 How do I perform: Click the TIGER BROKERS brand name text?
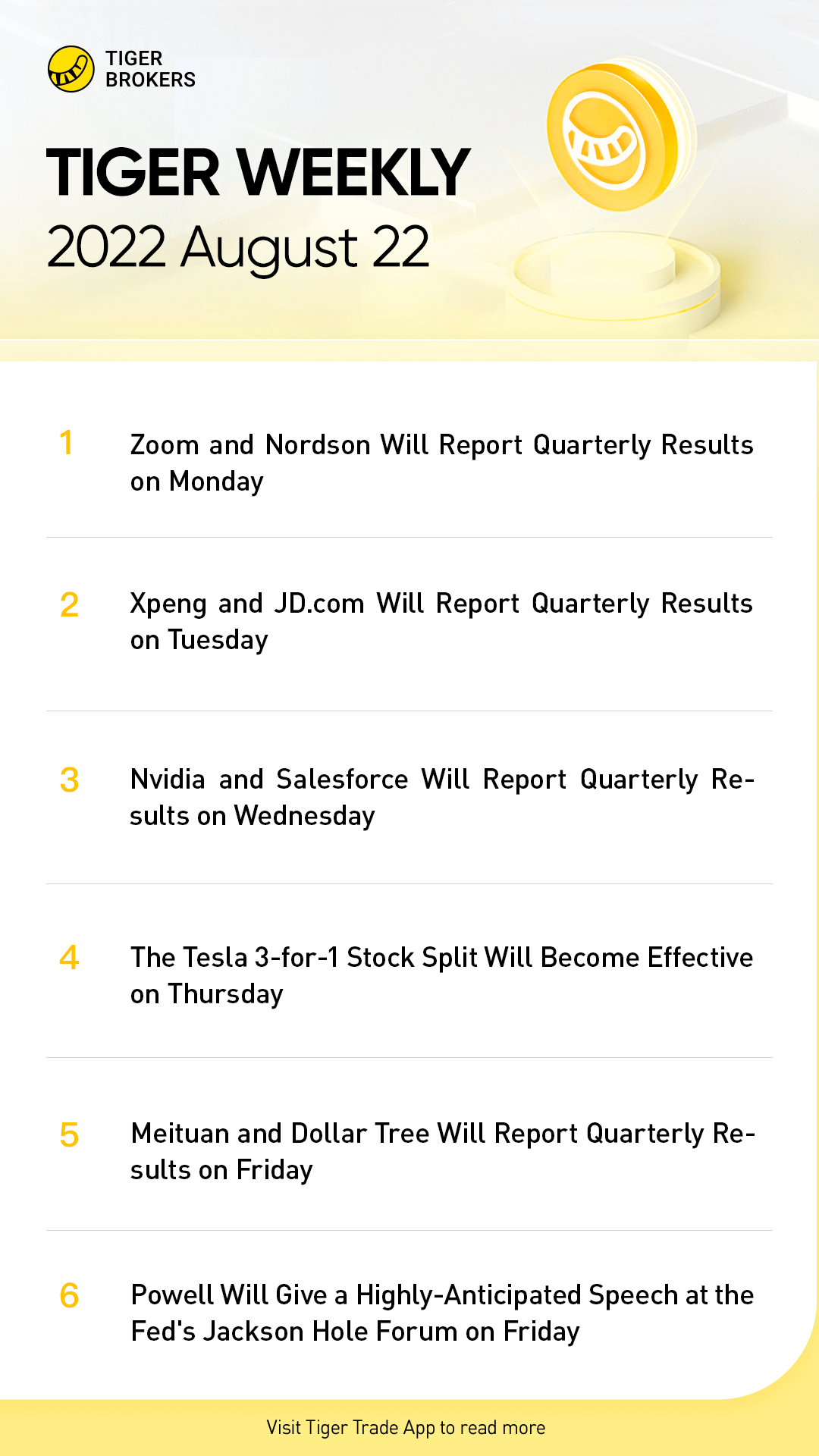point(150,69)
